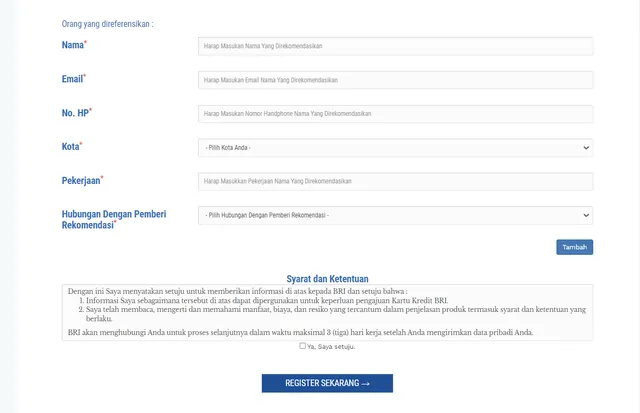The height and width of the screenshot is (413, 640).
Task: Click the Syarat dan Ketentuan heading
Action: pos(327,277)
